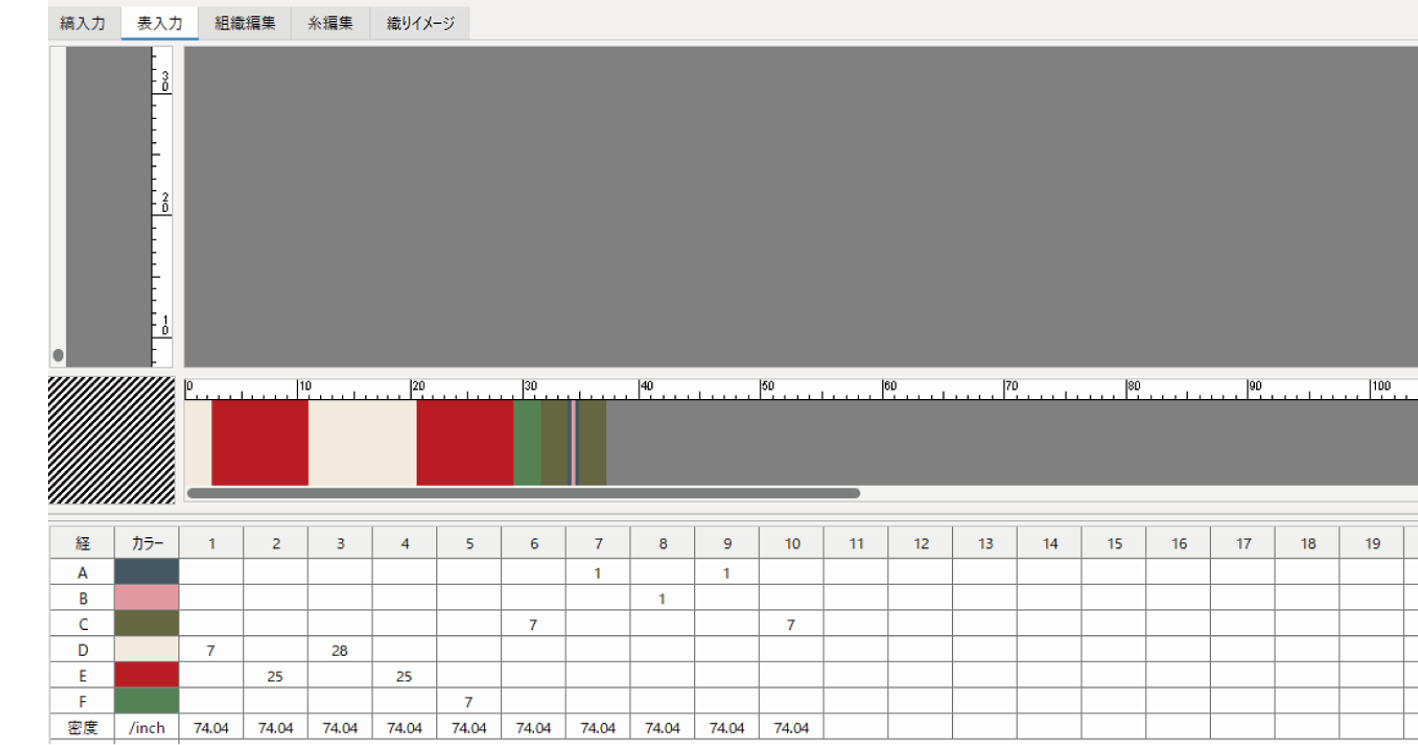Click the density value 74.04 under column 1
The height and width of the screenshot is (745, 1418).
tap(211, 728)
